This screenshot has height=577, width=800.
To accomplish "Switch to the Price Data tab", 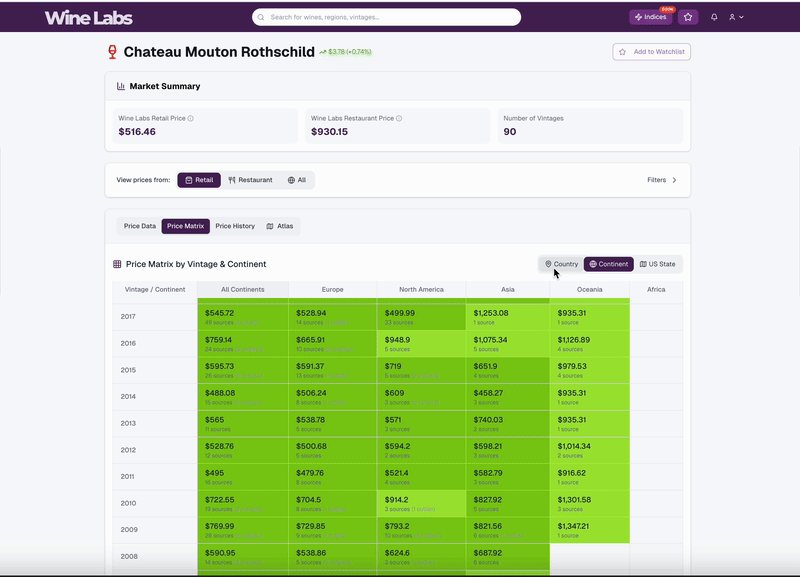I will 139,226.
